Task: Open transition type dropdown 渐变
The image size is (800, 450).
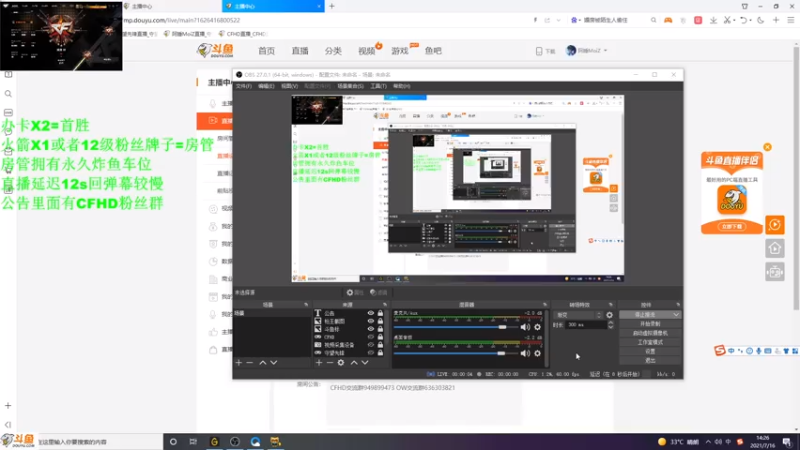Action: tap(578, 315)
